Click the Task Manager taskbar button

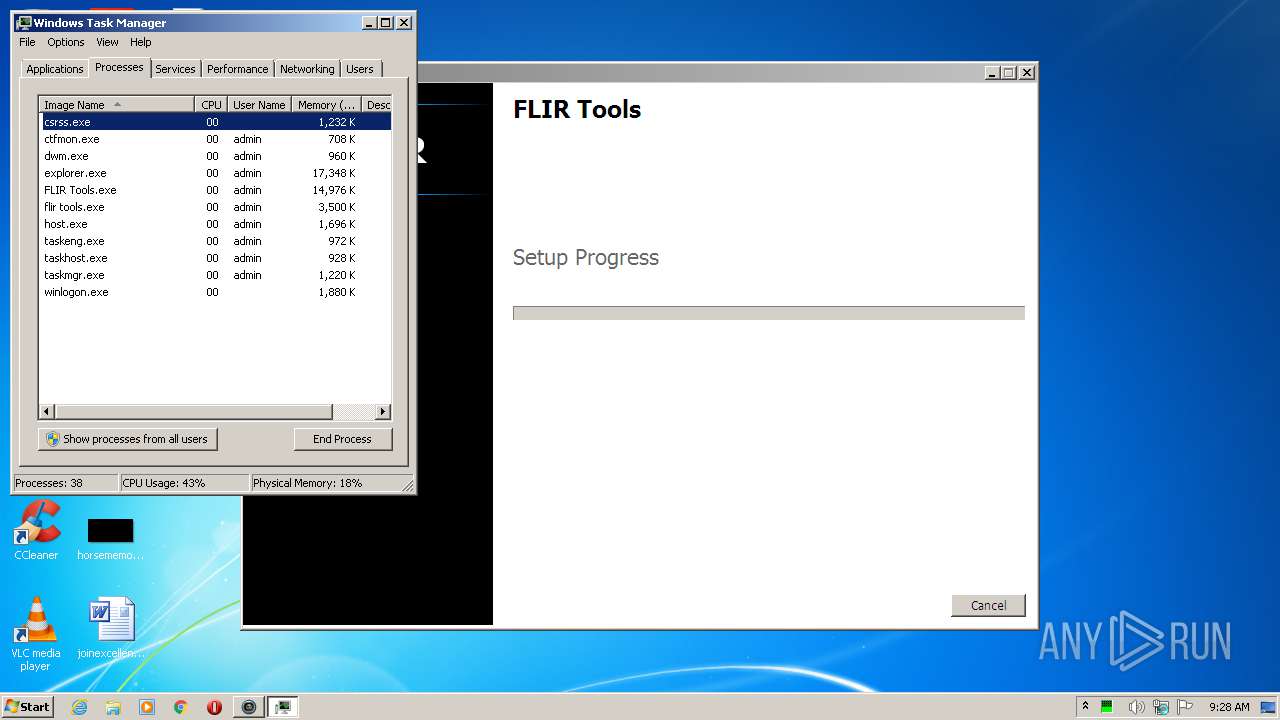(x=283, y=707)
